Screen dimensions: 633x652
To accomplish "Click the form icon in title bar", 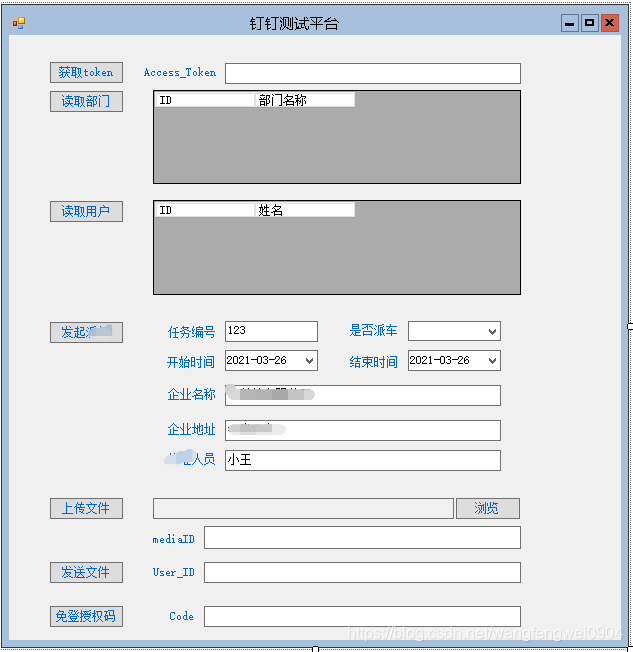I will (x=19, y=23).
